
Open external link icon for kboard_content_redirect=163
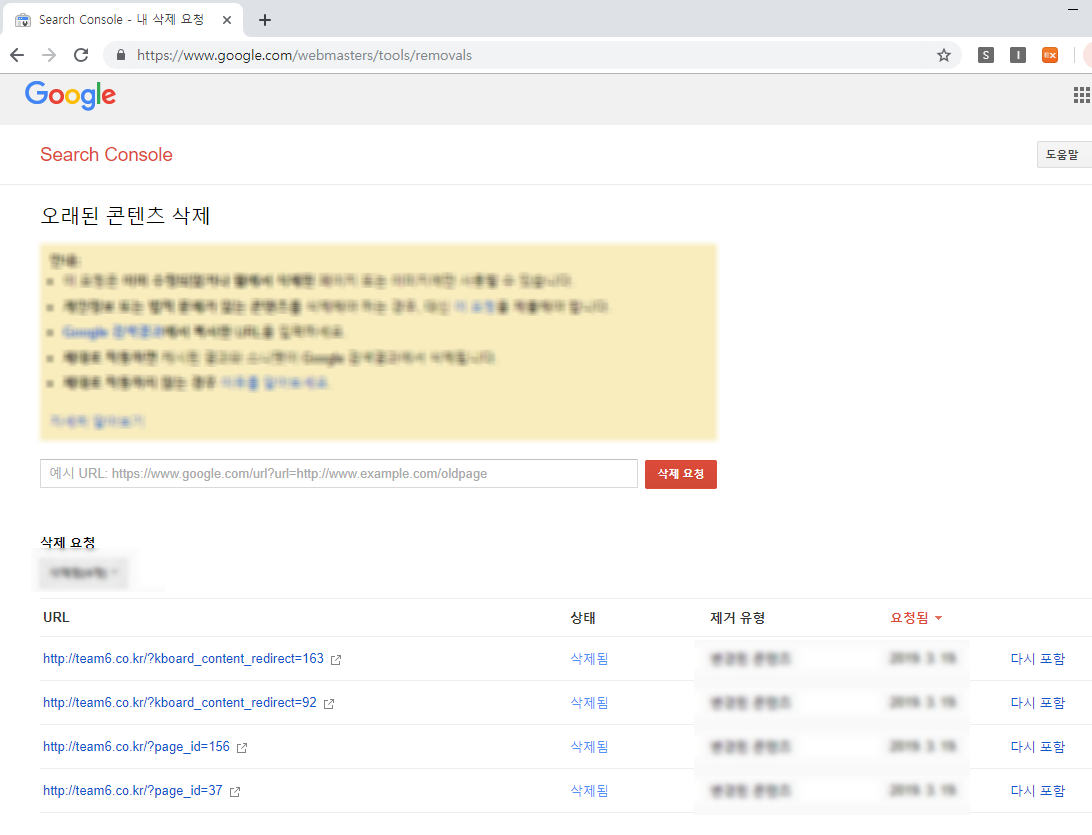click(x=336, y=660)
